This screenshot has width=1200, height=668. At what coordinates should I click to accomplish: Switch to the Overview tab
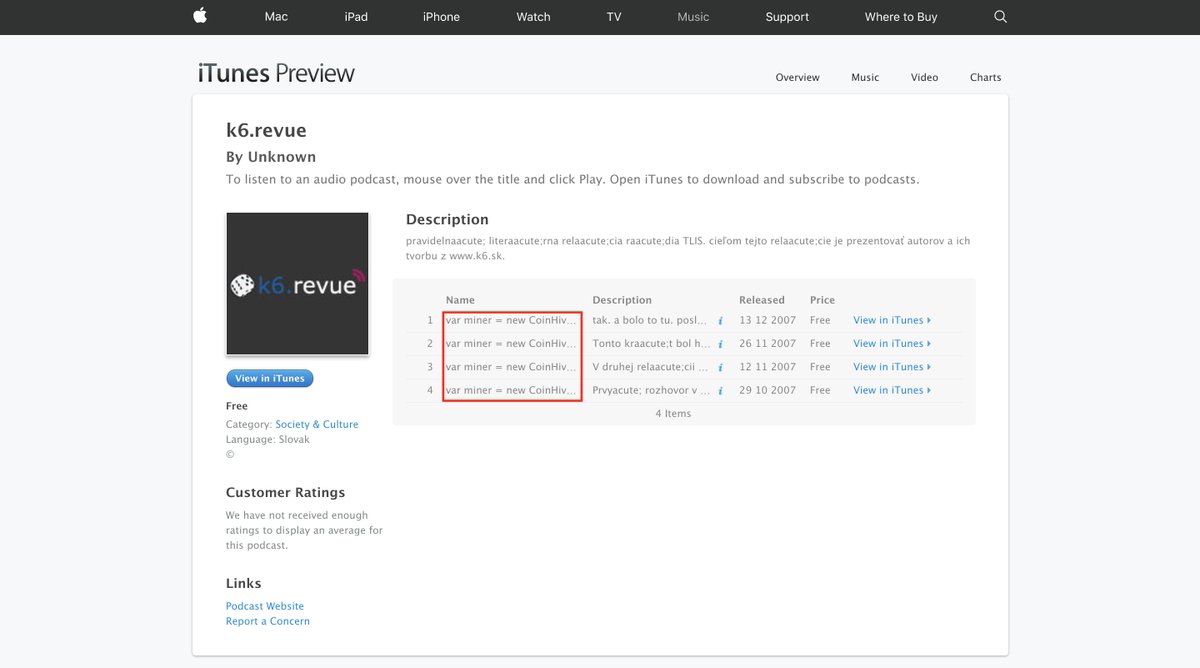(x=797, y=77)
